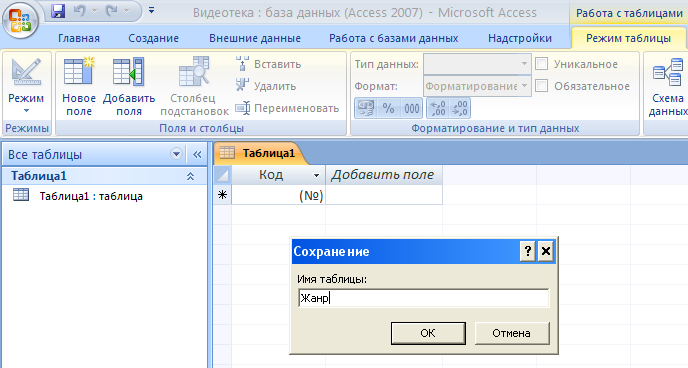Viewport: 688px width, 368px height.
Task: Click Переименовать column button
Action: tap(287, 108)
